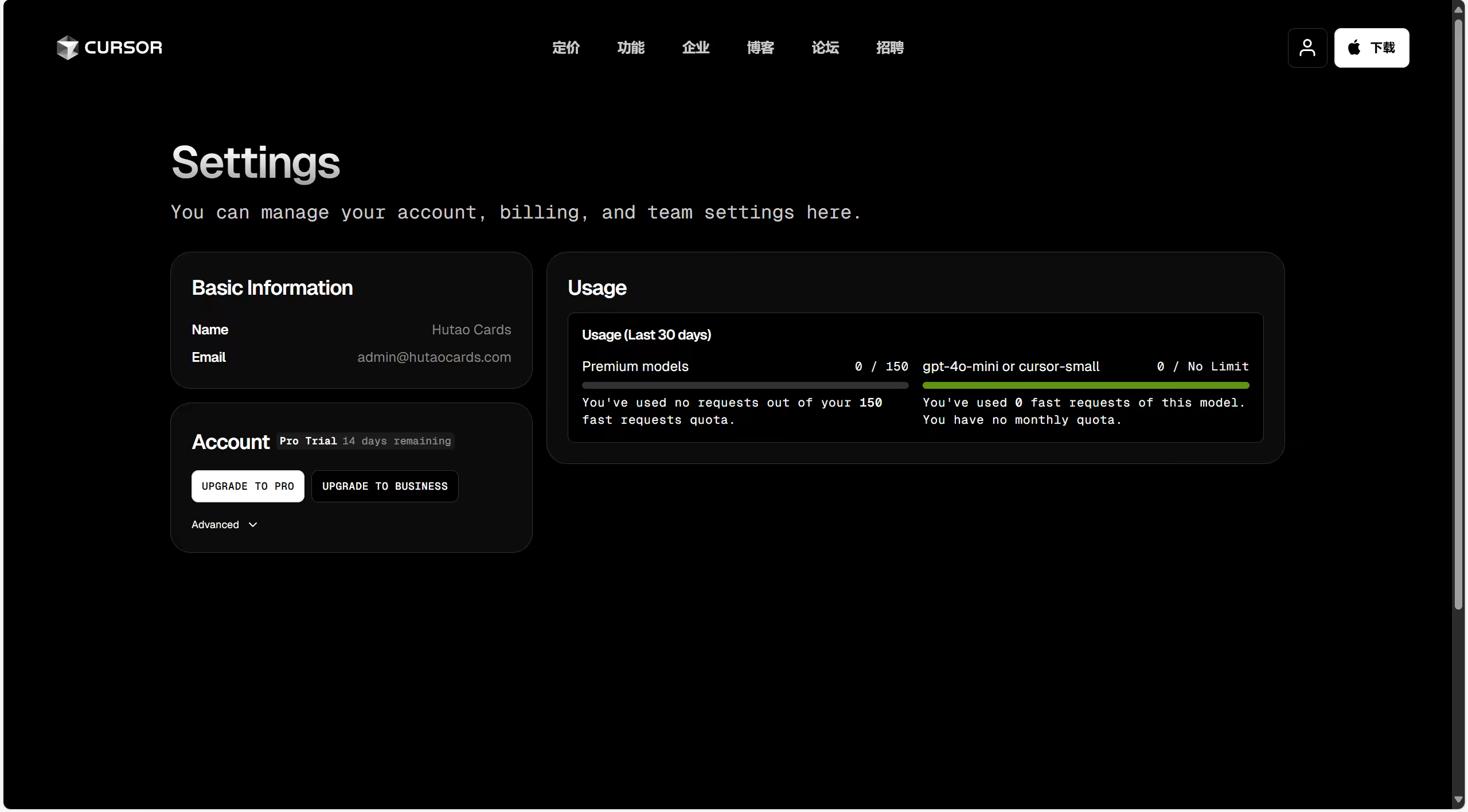Screen dimensions: 1468x812
Task: Click the Premium models usage bar
Action: tap(745, 385)
